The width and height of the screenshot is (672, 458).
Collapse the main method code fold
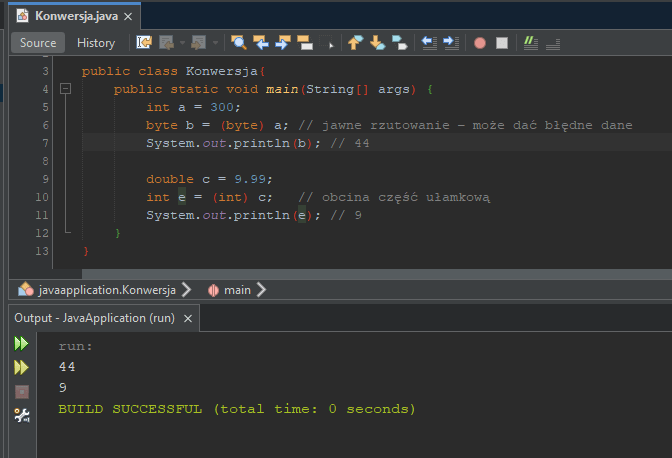coord(66,90)
